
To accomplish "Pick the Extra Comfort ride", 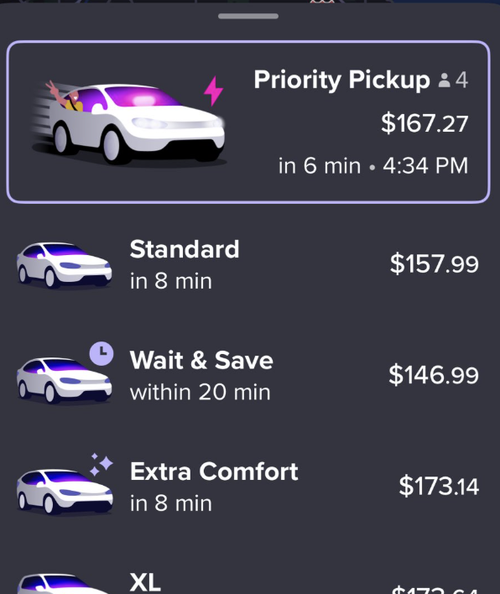I will (x=248, y=487).
